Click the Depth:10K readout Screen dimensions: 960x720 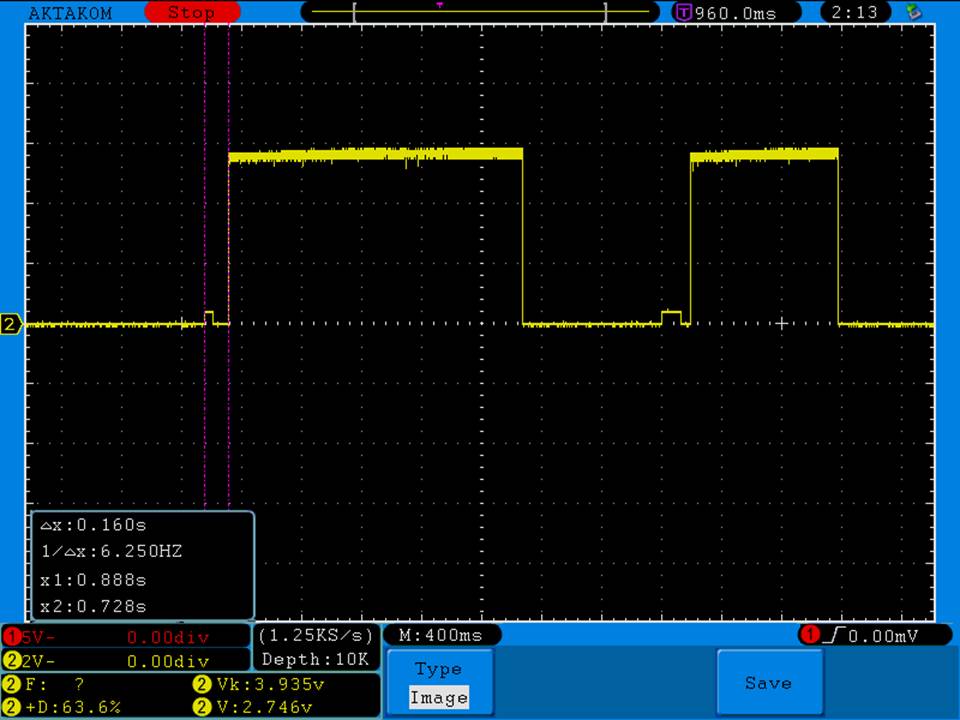click(315, 659)
